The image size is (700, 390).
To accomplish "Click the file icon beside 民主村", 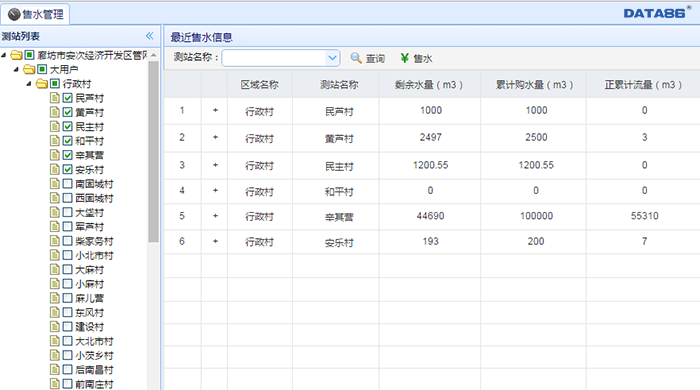I will click(54, 126).
